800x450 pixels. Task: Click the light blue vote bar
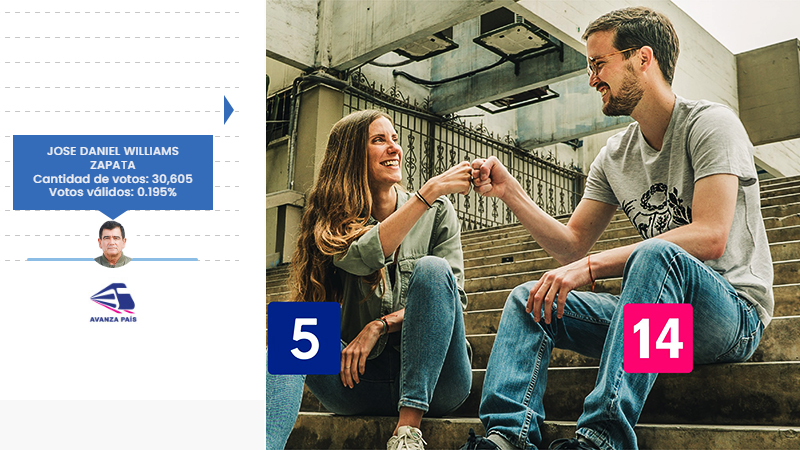click(x=60, y=259)
